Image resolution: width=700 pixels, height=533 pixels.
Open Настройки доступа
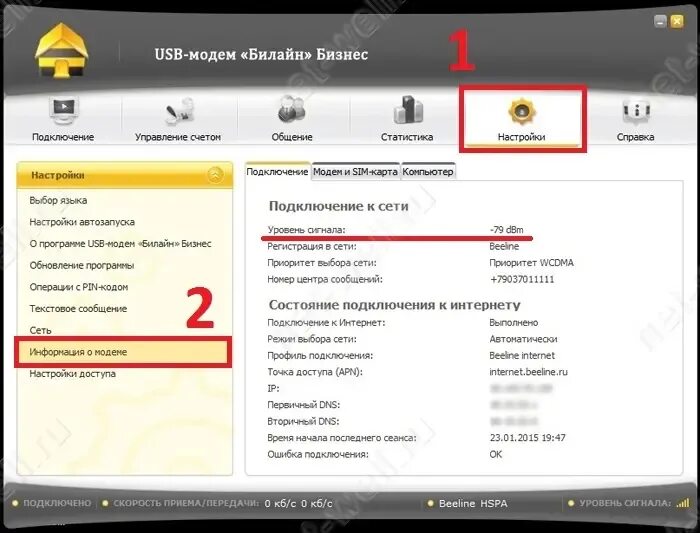(x=72, y=374)
